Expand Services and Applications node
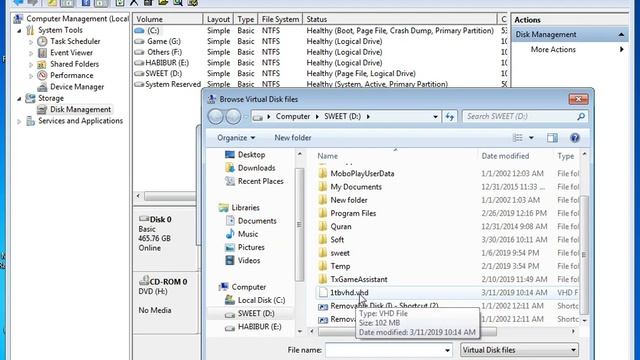The height and width of the screenshot is (360, 640). [19, 121]
